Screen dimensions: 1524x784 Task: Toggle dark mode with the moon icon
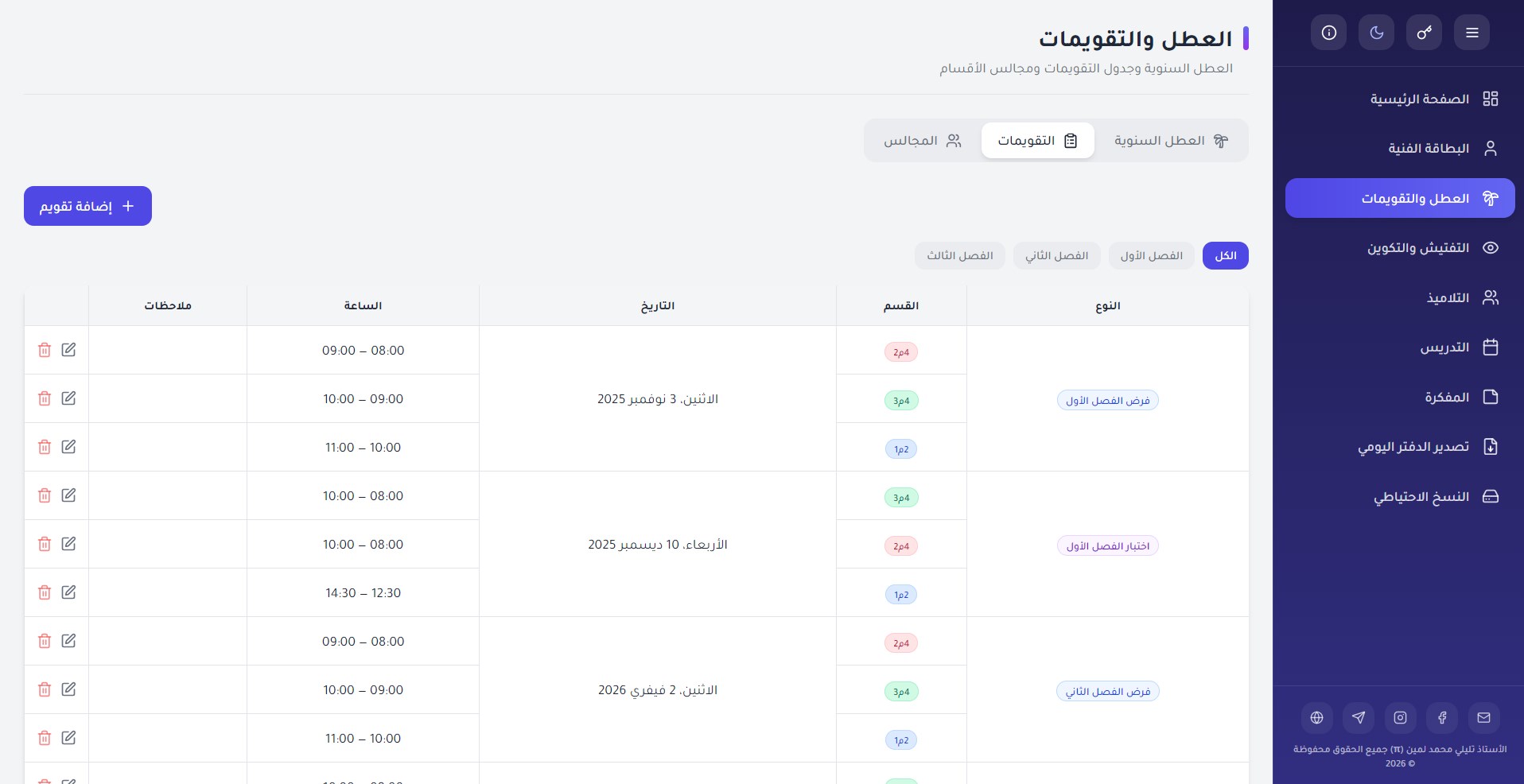click(x=1376, y=33)
